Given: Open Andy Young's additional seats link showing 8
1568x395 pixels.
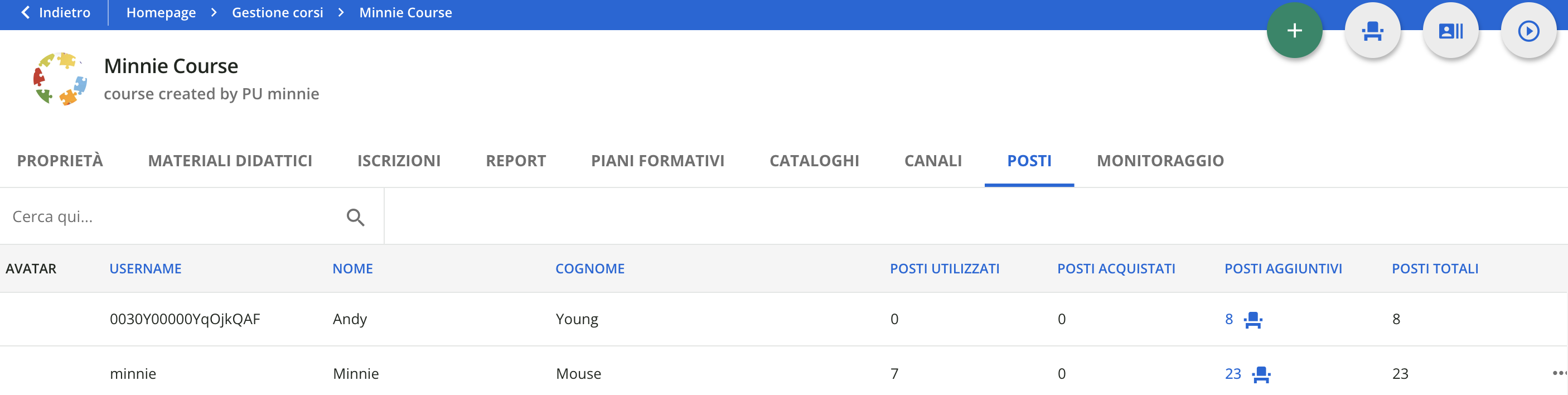Looking at the screenshot, I should (1230, 319).
